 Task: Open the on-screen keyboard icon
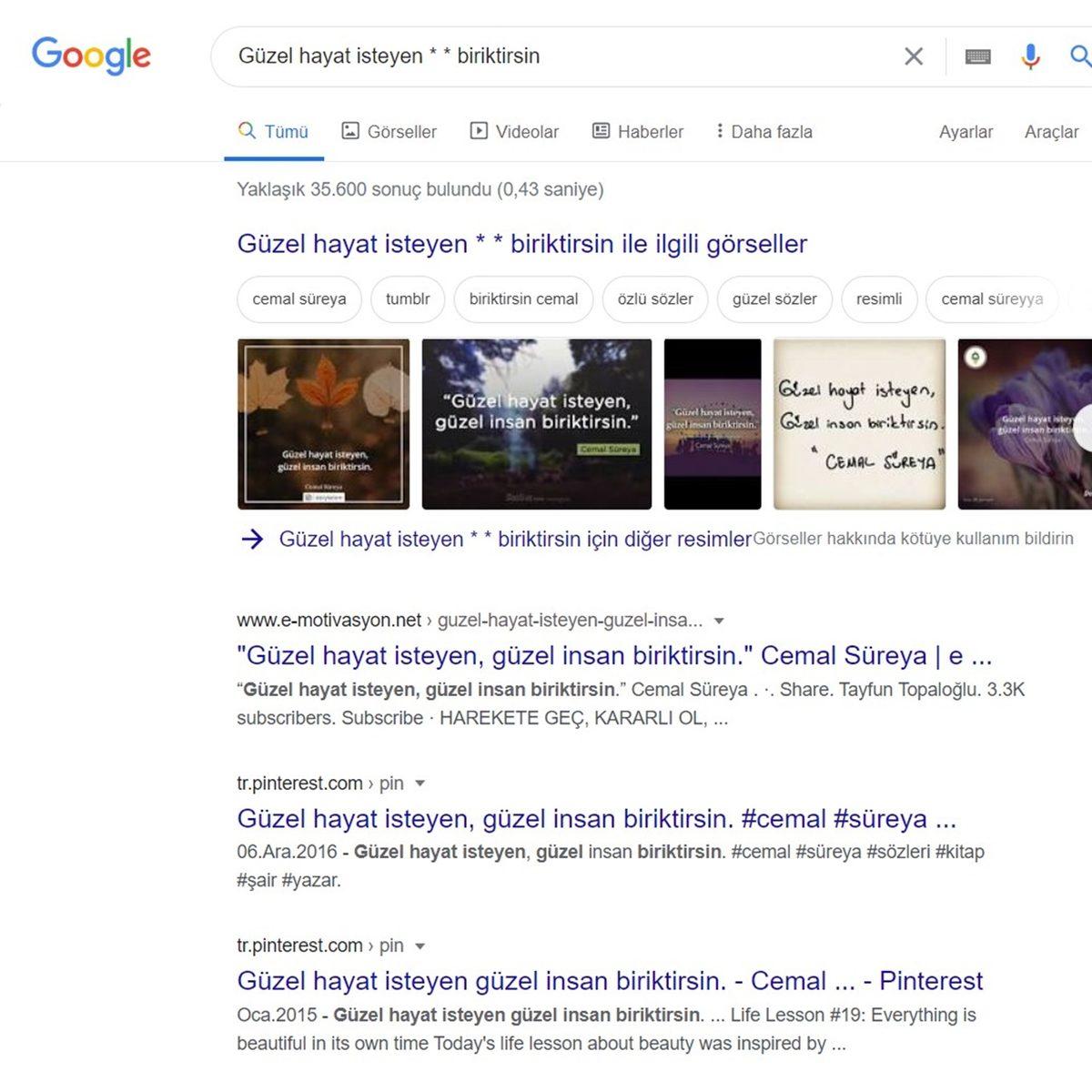tap(978, 56)
